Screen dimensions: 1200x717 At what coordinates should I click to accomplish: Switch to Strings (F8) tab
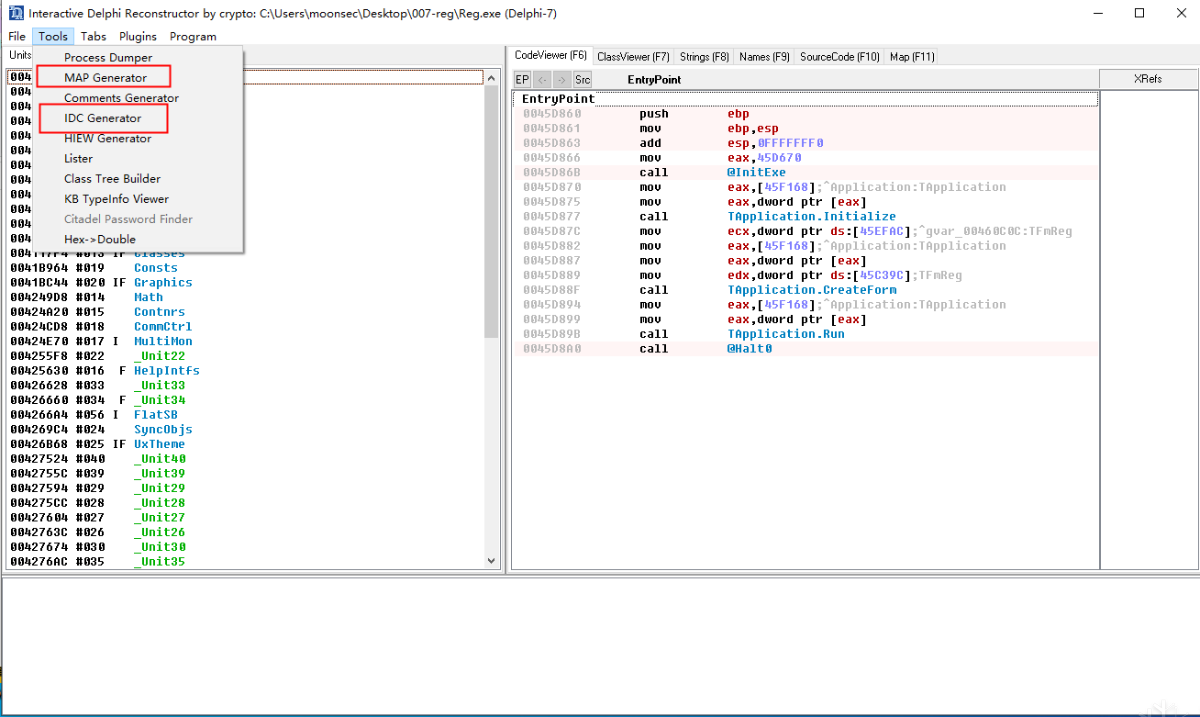point(705,57)
